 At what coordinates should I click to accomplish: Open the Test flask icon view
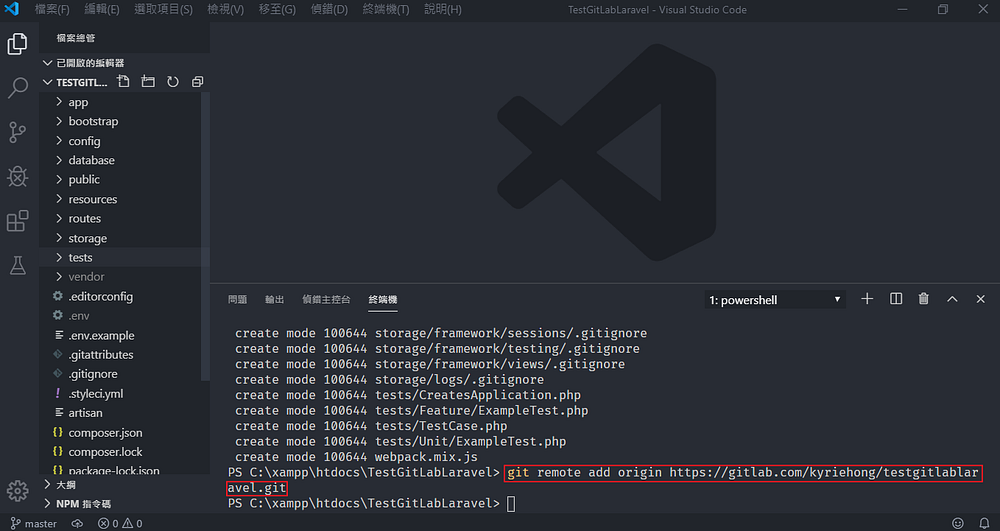point(18,265)
